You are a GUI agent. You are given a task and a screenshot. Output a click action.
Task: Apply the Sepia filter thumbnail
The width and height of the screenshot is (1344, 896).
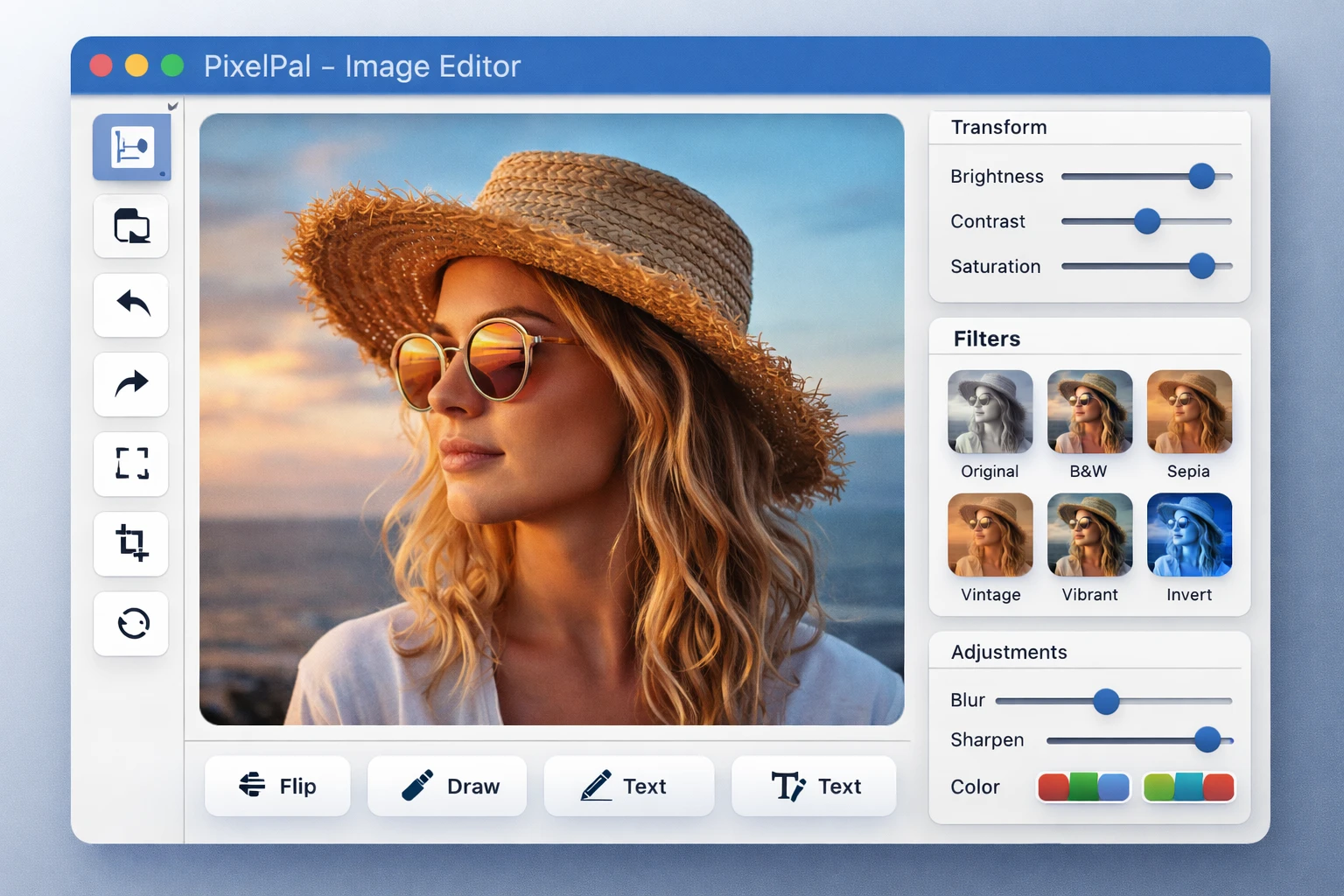tap(1188, 412)
